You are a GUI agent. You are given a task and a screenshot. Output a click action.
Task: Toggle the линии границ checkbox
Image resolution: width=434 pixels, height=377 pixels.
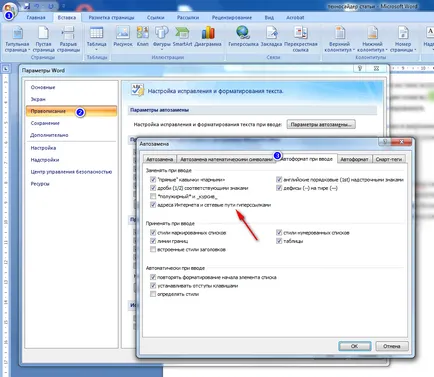153,241
